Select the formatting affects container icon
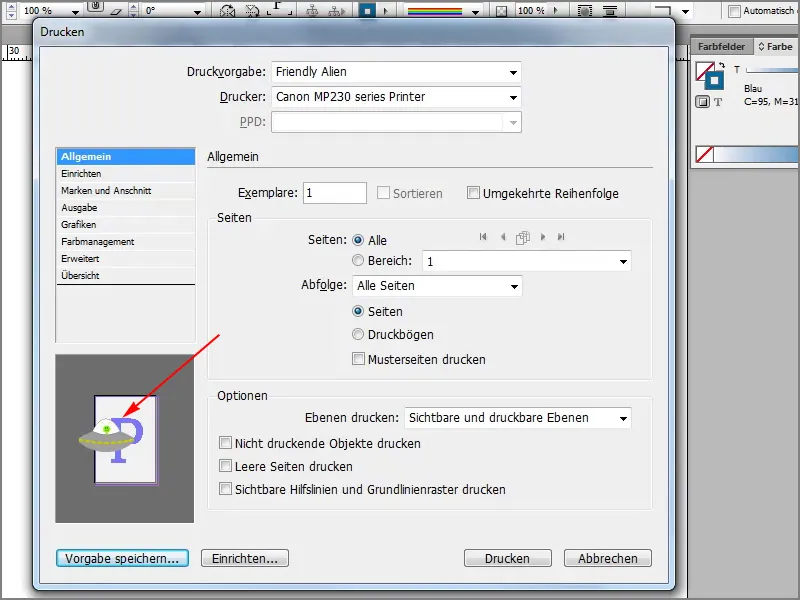Screen dimensions: 800x600 tap(703, 102)
